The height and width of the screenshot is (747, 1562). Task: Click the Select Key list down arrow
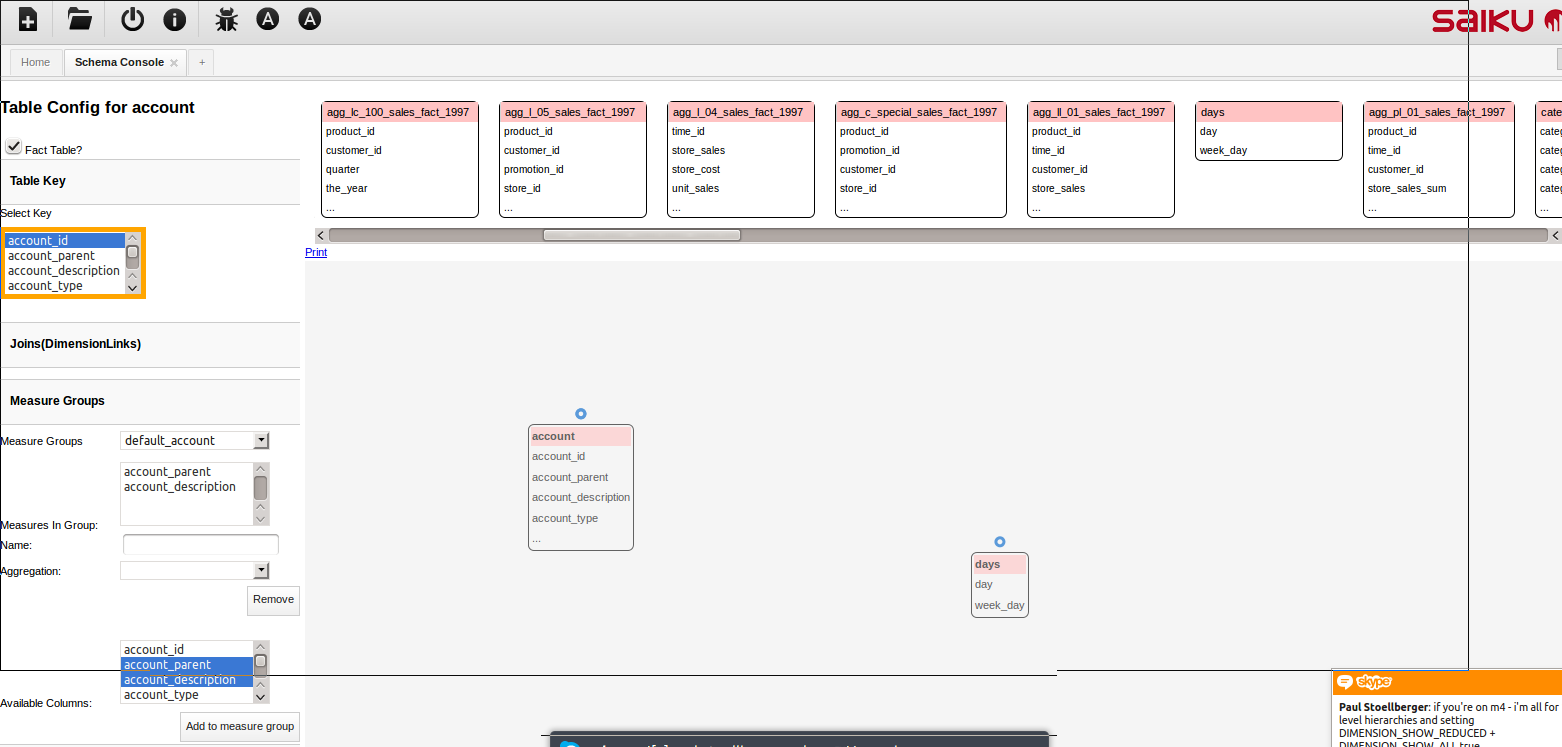(132, 288)
